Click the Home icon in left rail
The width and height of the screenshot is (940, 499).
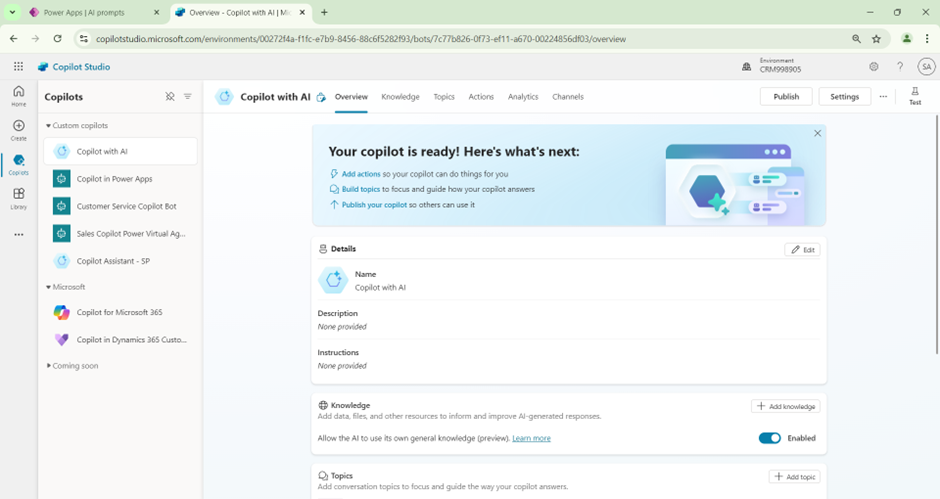[x=18, y=96]
